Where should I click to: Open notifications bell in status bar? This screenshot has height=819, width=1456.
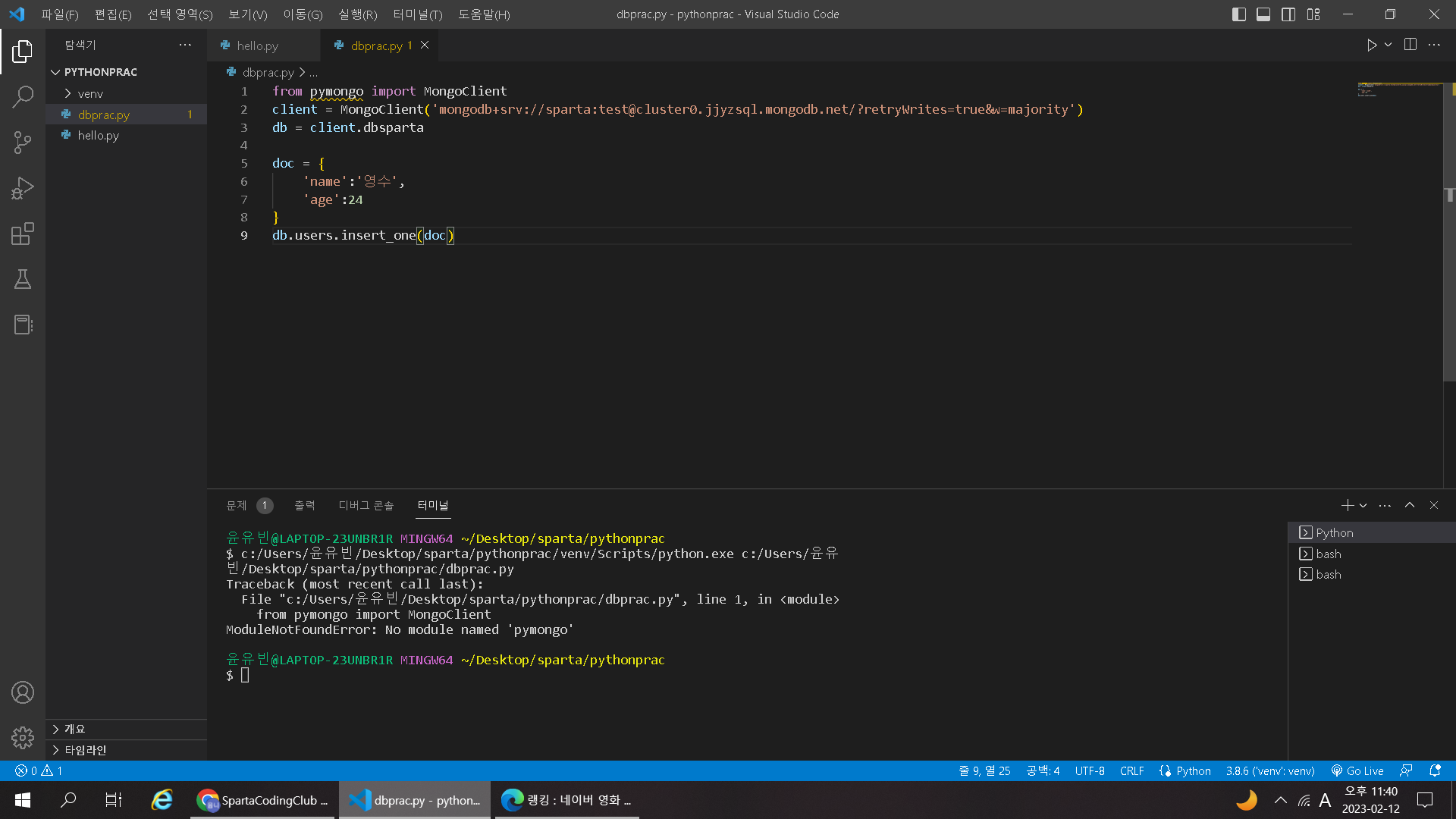click(x=1435, y=771)
